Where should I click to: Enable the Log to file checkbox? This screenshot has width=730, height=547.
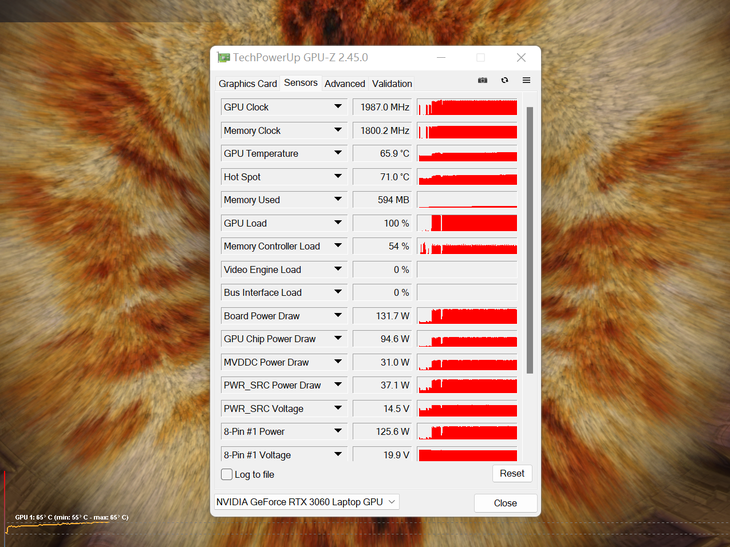(226, 474)
